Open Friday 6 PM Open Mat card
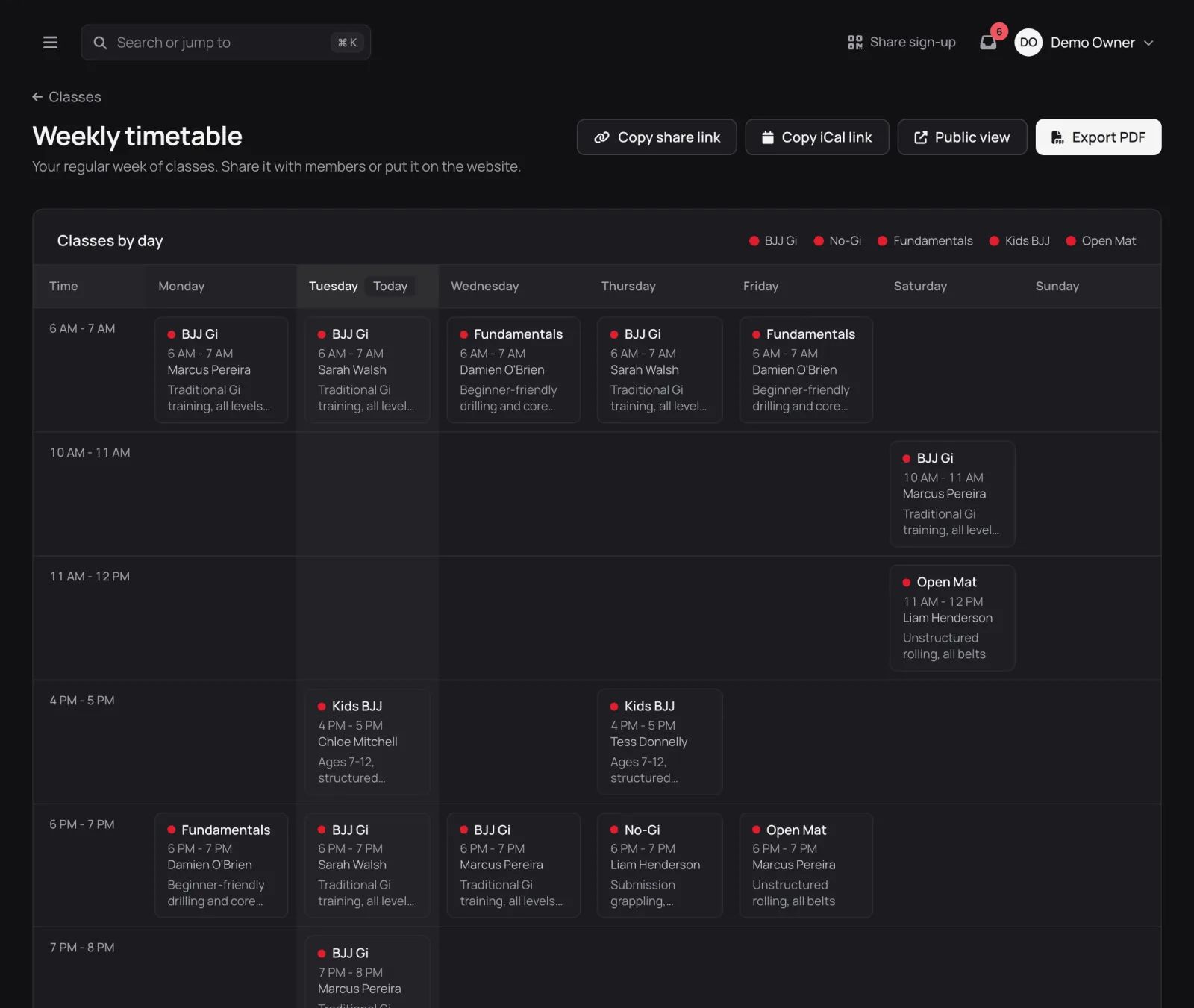Screen dimensions: 1194x1008 tap(806, 865)
